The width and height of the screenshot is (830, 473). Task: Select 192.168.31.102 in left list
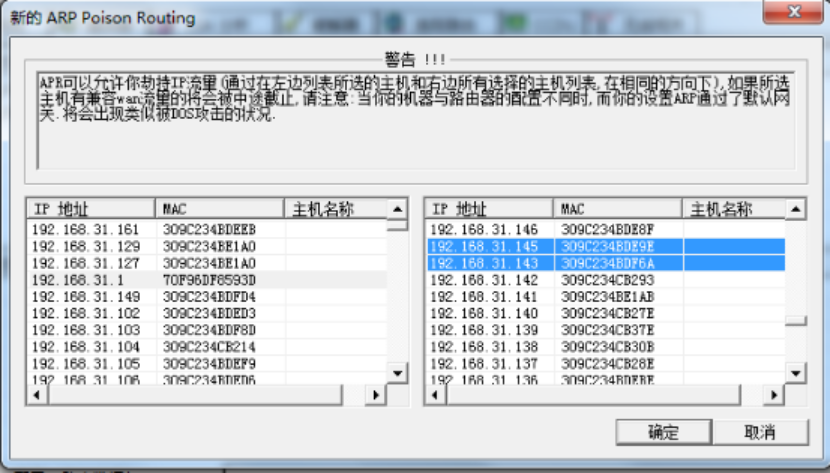click(207, 314)
